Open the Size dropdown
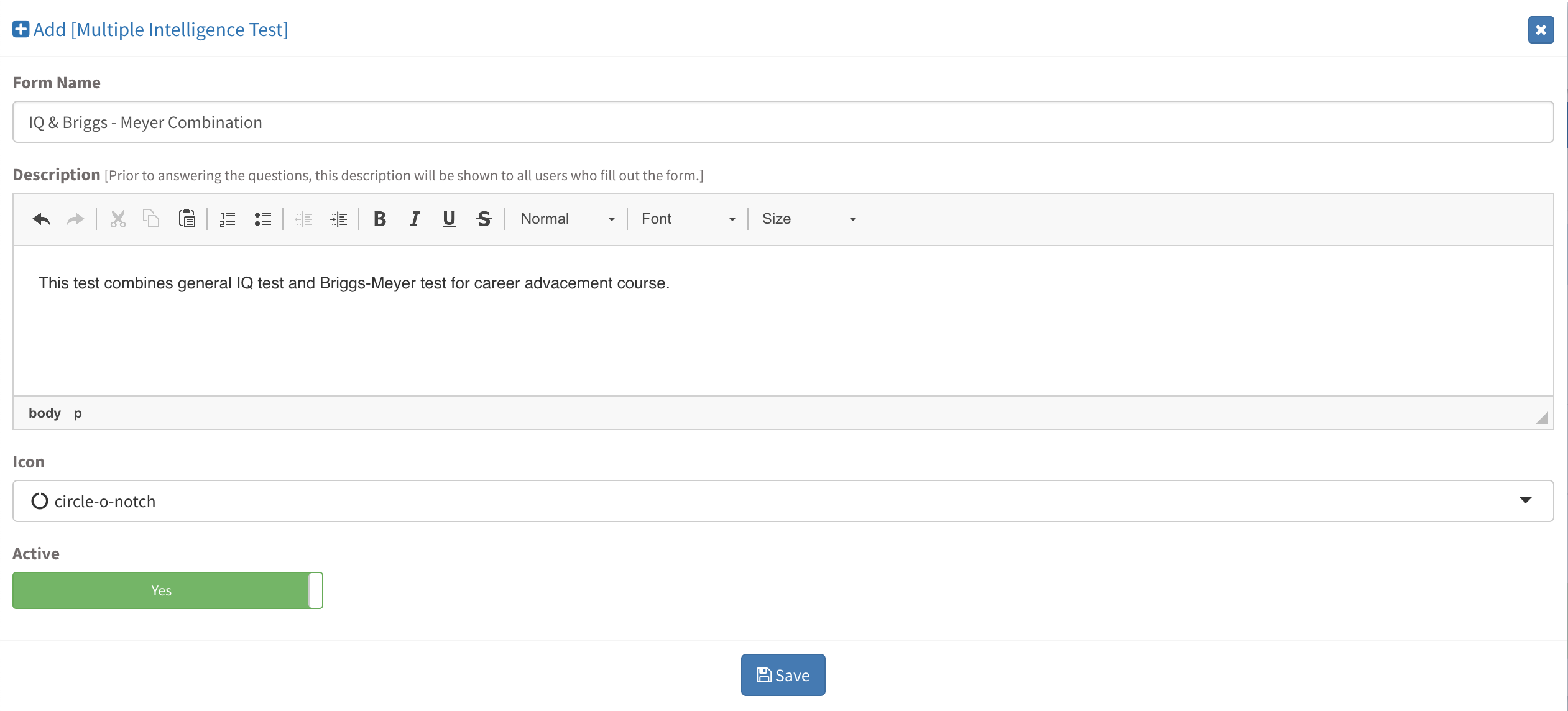Screen dimensions: 1568x711 click(x=808, y=219)
